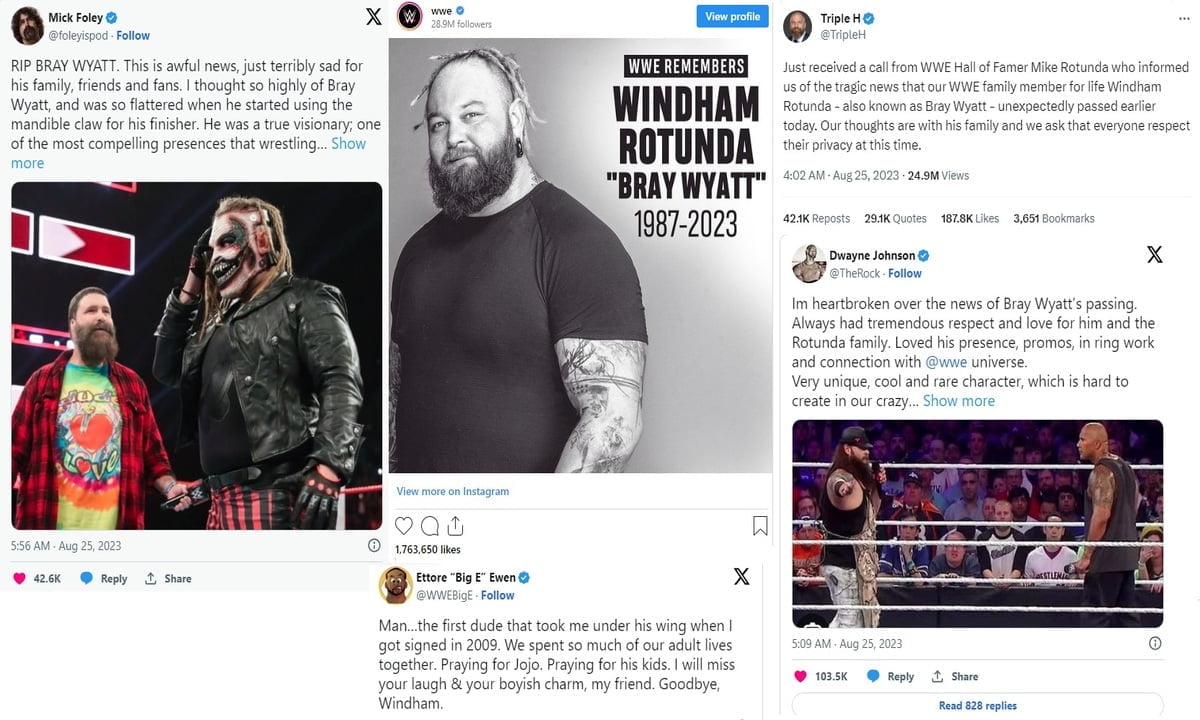1200x720 pixels.
Task: Bookmark the WWE Instagram post
Action: tap(760, 525)
